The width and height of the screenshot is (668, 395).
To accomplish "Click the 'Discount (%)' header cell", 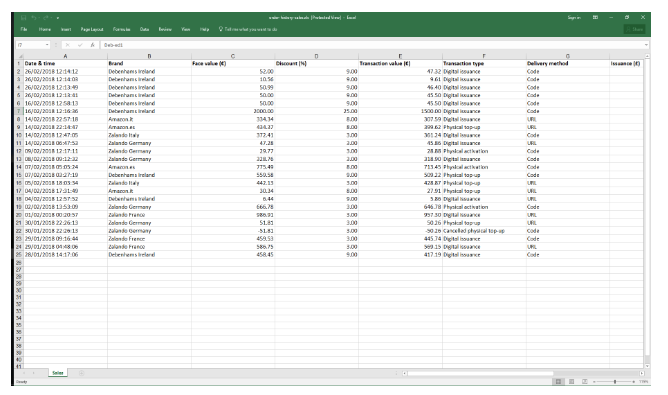I will (316, 63).
